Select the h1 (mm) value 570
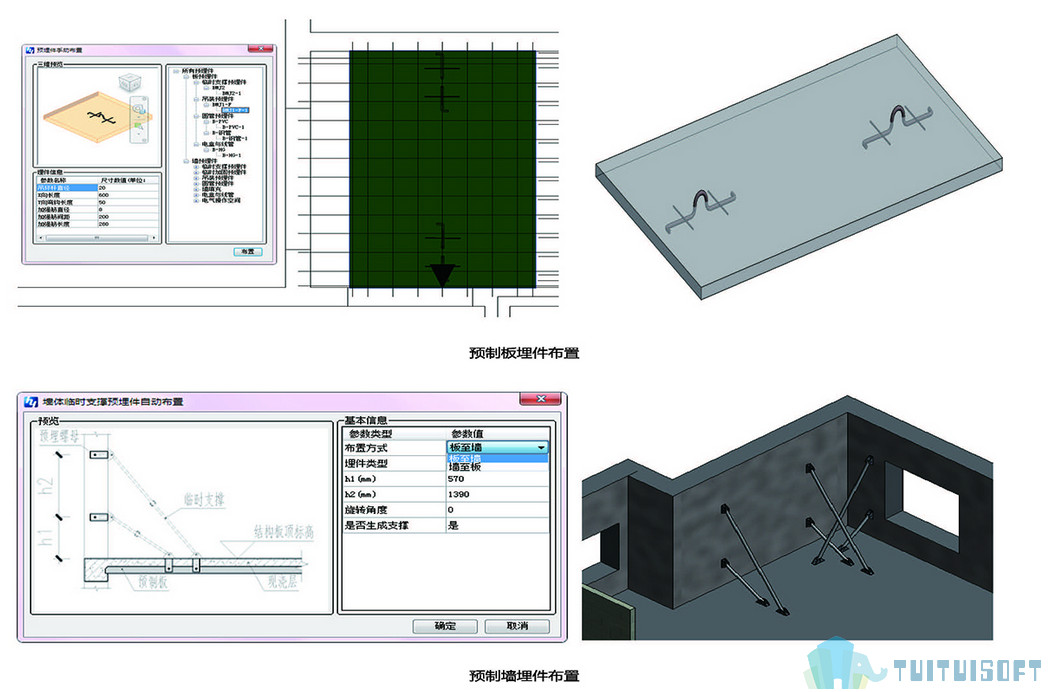Viewport: 1048px width, 692px height. pos(497,479)
